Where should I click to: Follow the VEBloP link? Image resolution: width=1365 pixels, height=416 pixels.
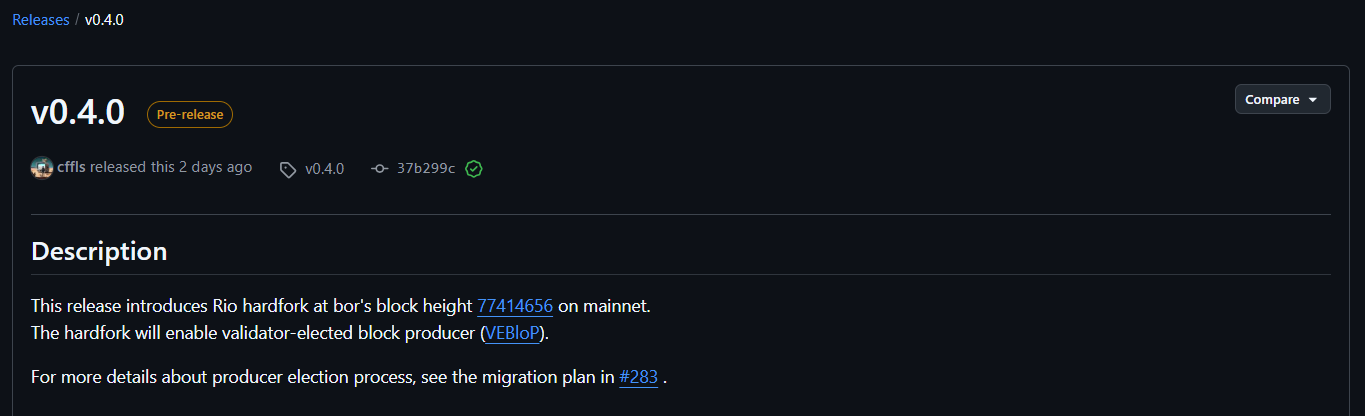(515, 333)
